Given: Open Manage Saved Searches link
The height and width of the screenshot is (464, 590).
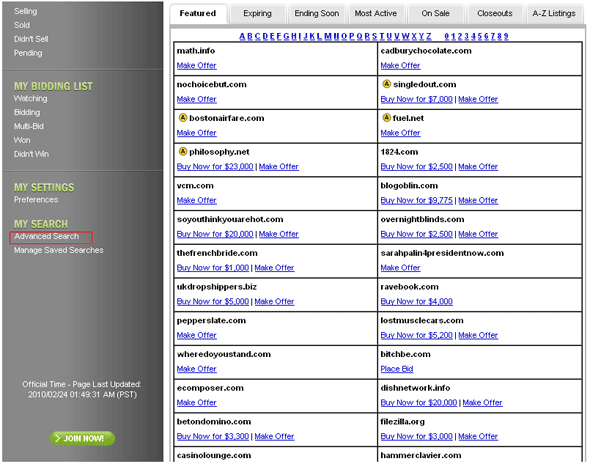Looking at the screenshot, I should click(x=58, y=250).
